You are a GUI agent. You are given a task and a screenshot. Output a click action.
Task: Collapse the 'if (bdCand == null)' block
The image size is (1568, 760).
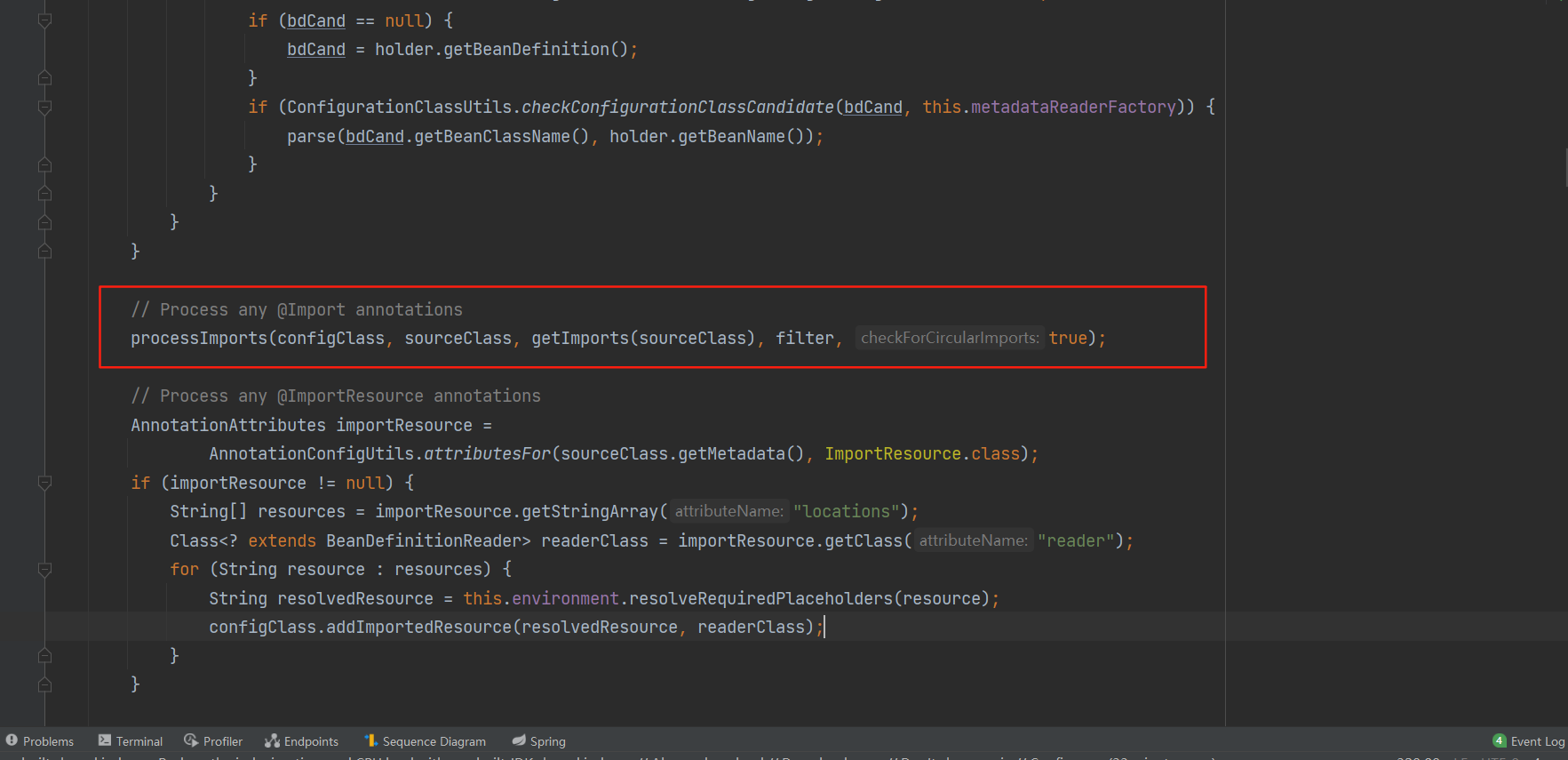point(44,20)
